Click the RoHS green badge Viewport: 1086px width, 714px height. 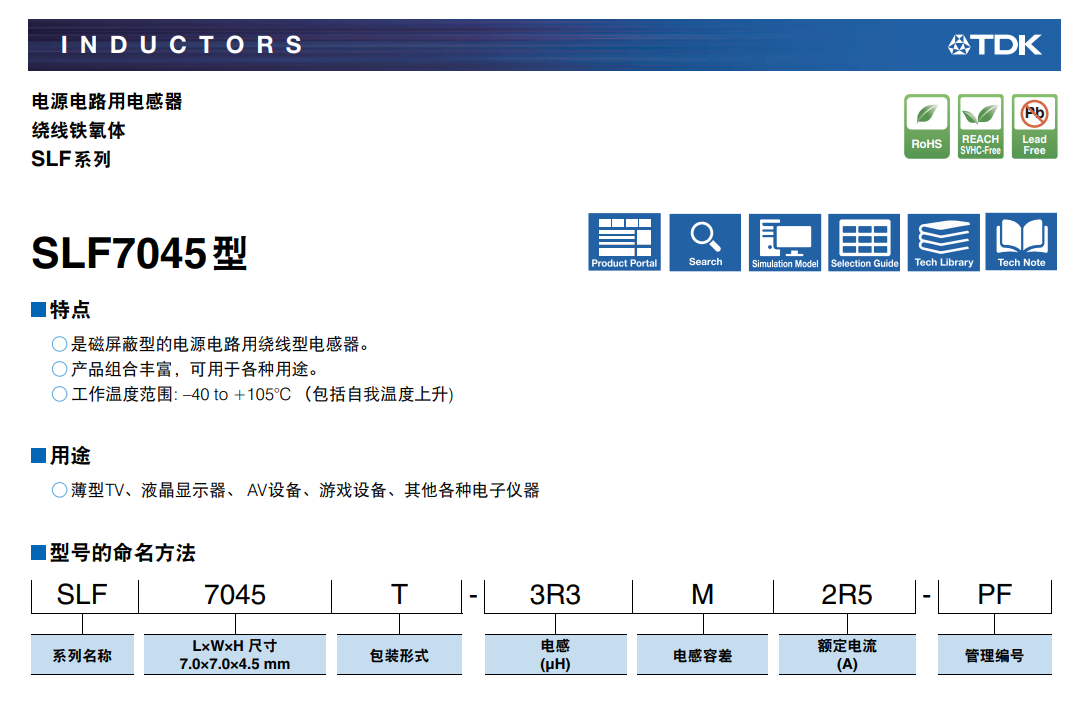pyautogui.click(x=927, y=127)
